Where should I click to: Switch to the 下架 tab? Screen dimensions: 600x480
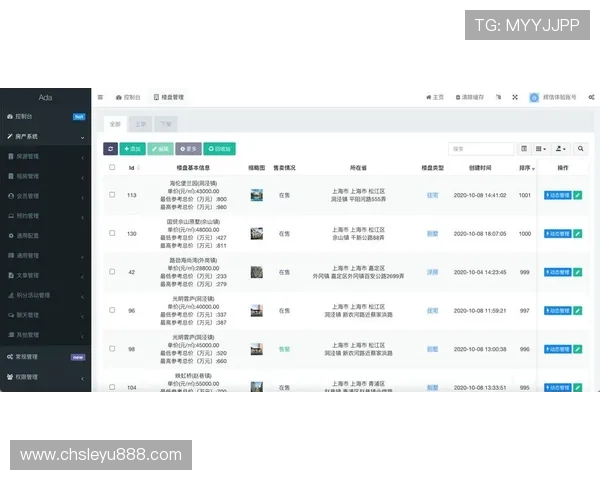[x=166, y=124]
